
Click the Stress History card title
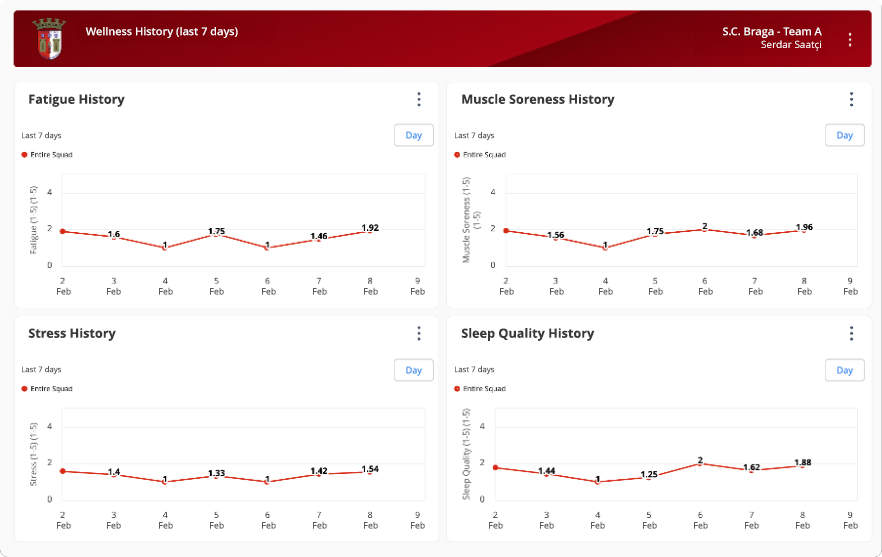point(72,334)
